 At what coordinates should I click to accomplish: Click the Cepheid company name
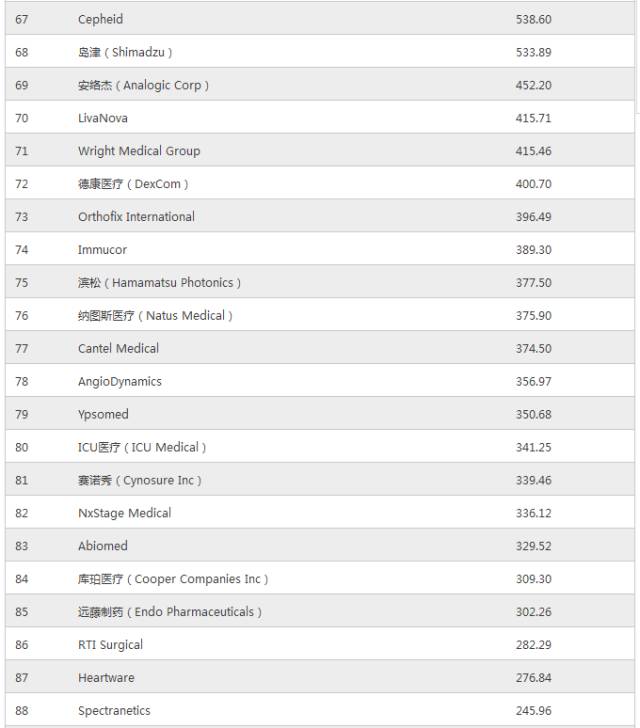coord(101,19)
